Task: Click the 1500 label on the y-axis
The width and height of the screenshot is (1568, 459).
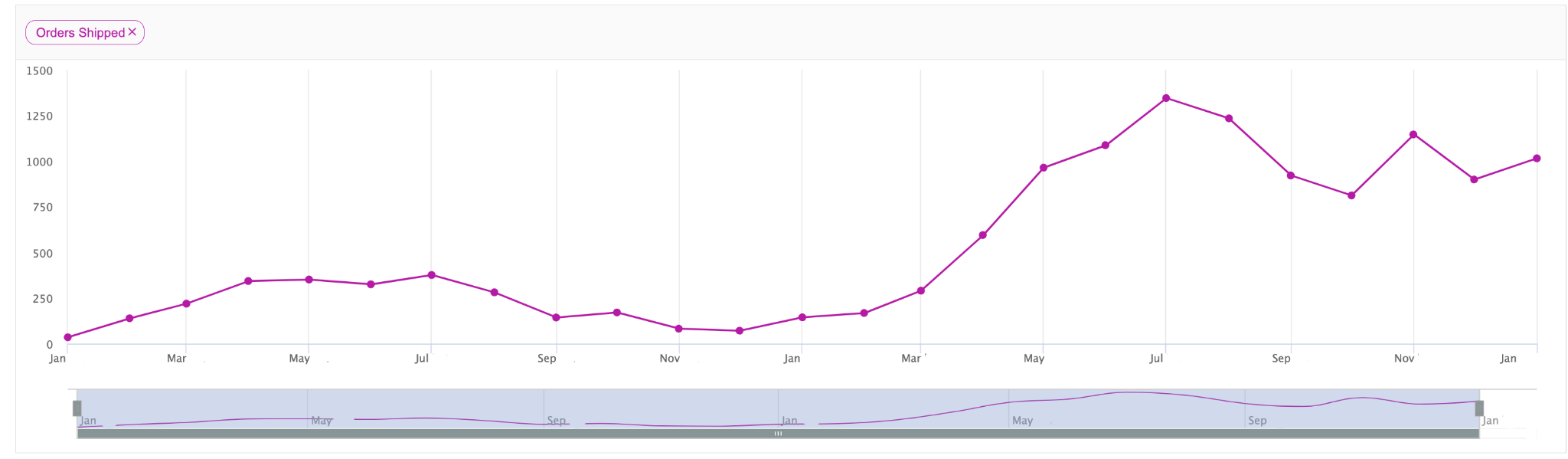Action: tap(40, 71)
